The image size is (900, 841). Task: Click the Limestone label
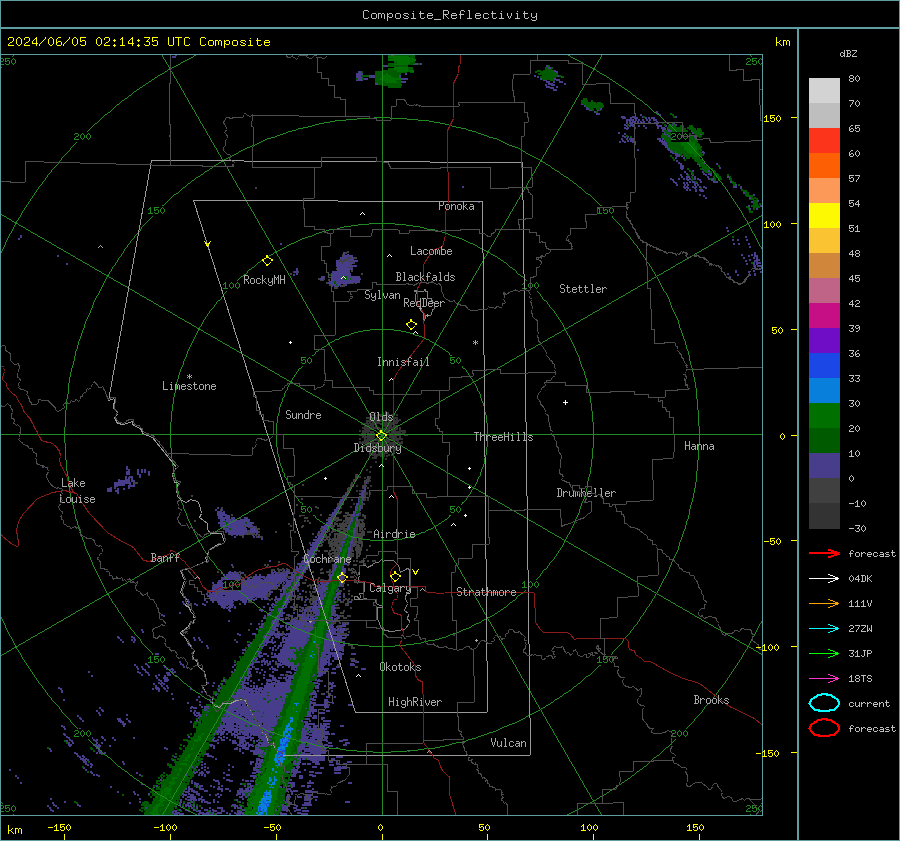[189, 386]
